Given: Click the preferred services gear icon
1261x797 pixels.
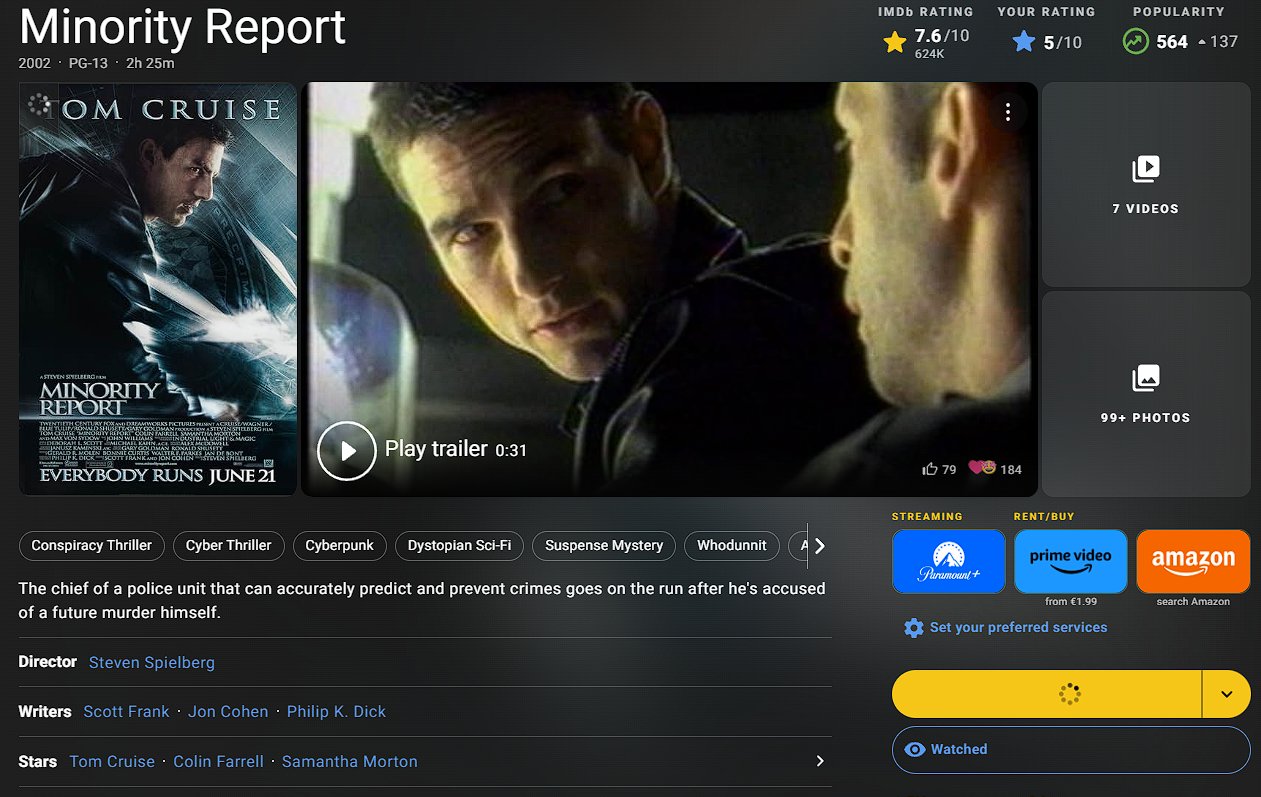Looking at the screenshot, I should tap(913, 628).
